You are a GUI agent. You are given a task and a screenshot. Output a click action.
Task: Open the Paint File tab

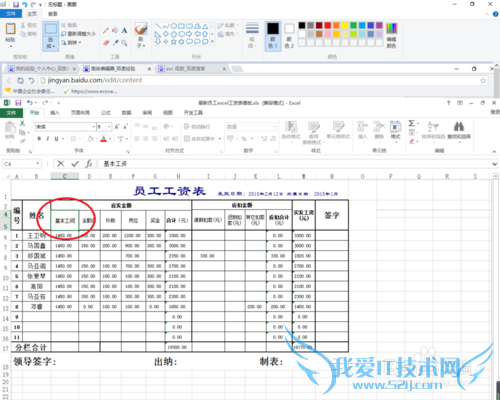click(11, 14)
